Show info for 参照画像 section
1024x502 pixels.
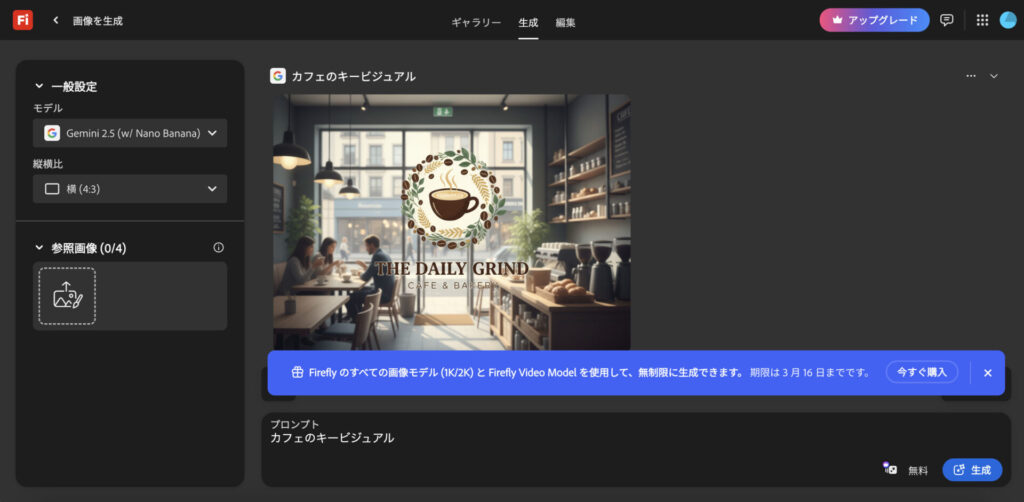tap(218, 248)
